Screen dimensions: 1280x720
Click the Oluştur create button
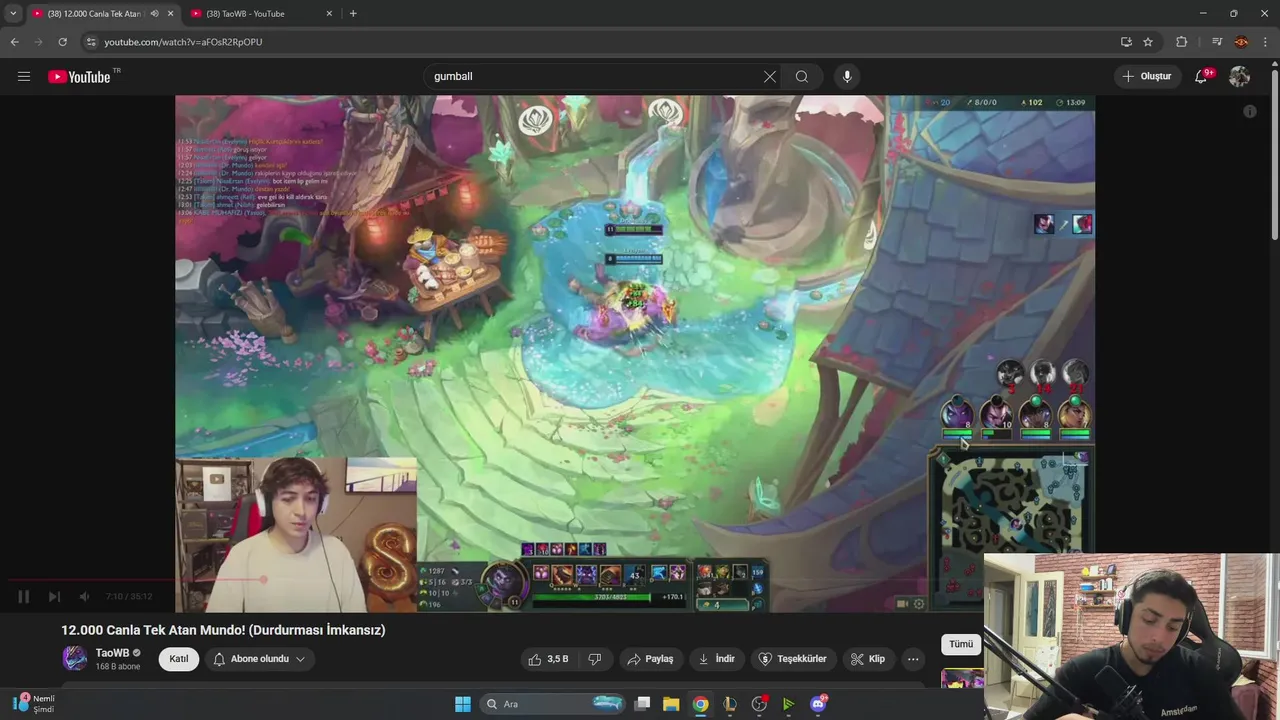point(1147,76)
